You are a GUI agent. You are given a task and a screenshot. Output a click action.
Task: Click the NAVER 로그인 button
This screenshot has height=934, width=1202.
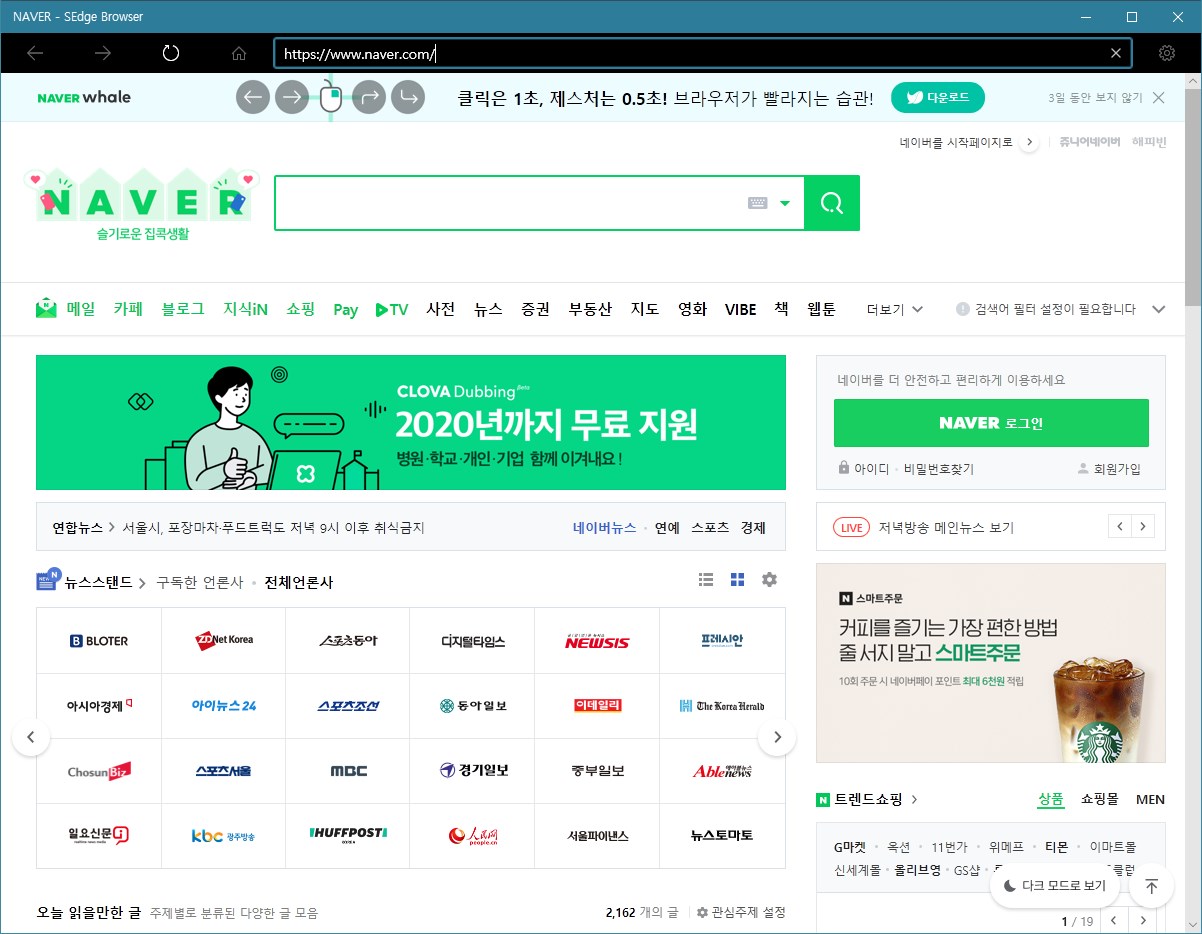click(991, 423)
